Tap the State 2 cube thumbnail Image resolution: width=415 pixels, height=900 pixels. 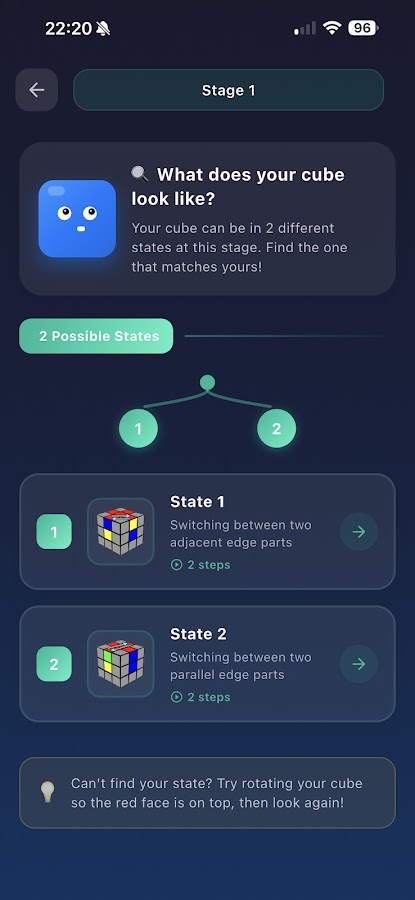click(121, 664)
